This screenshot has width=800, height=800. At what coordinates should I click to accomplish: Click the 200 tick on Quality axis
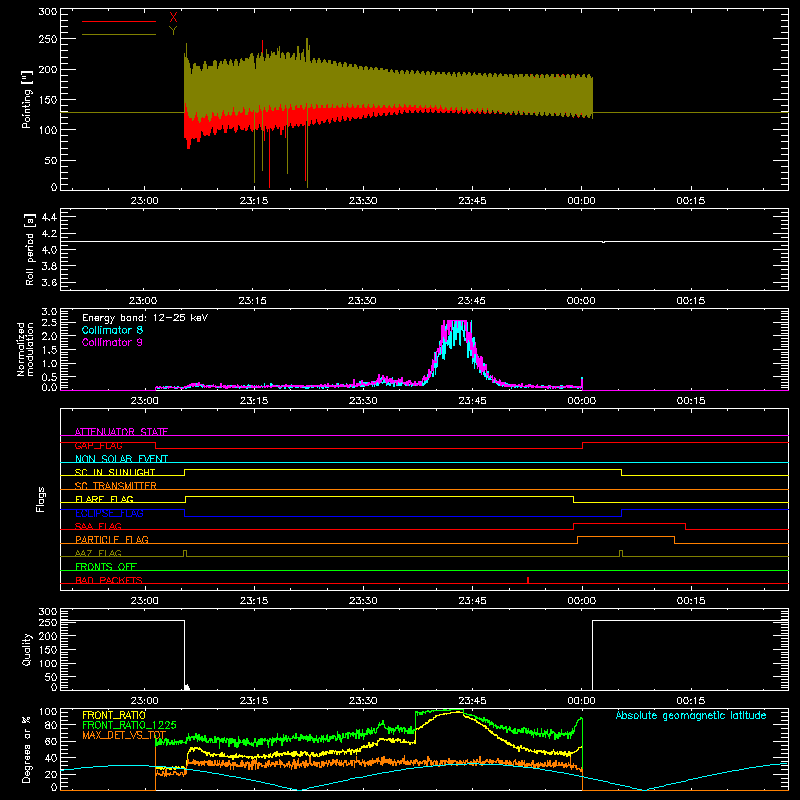point(47,636)
